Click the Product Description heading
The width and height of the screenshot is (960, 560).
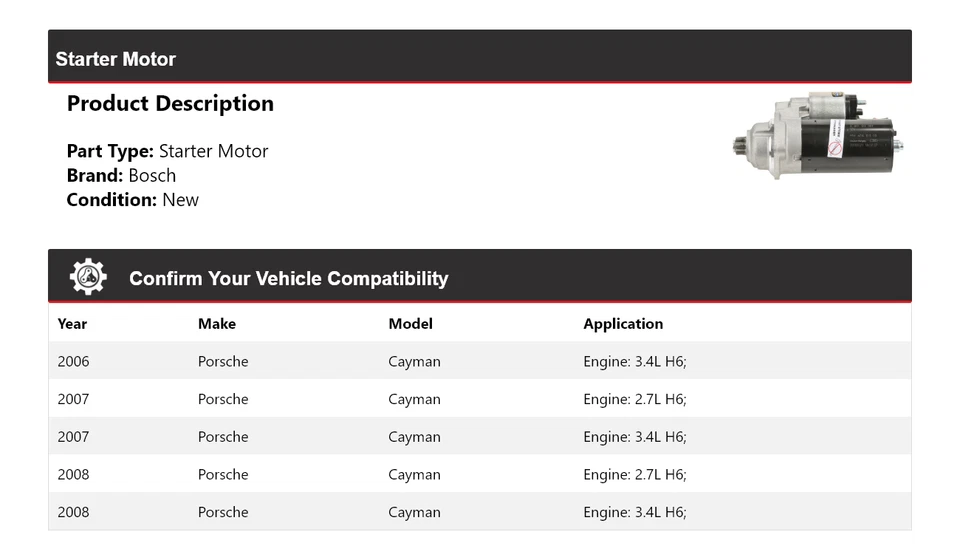pyautogui.click(x=170, y=104)
